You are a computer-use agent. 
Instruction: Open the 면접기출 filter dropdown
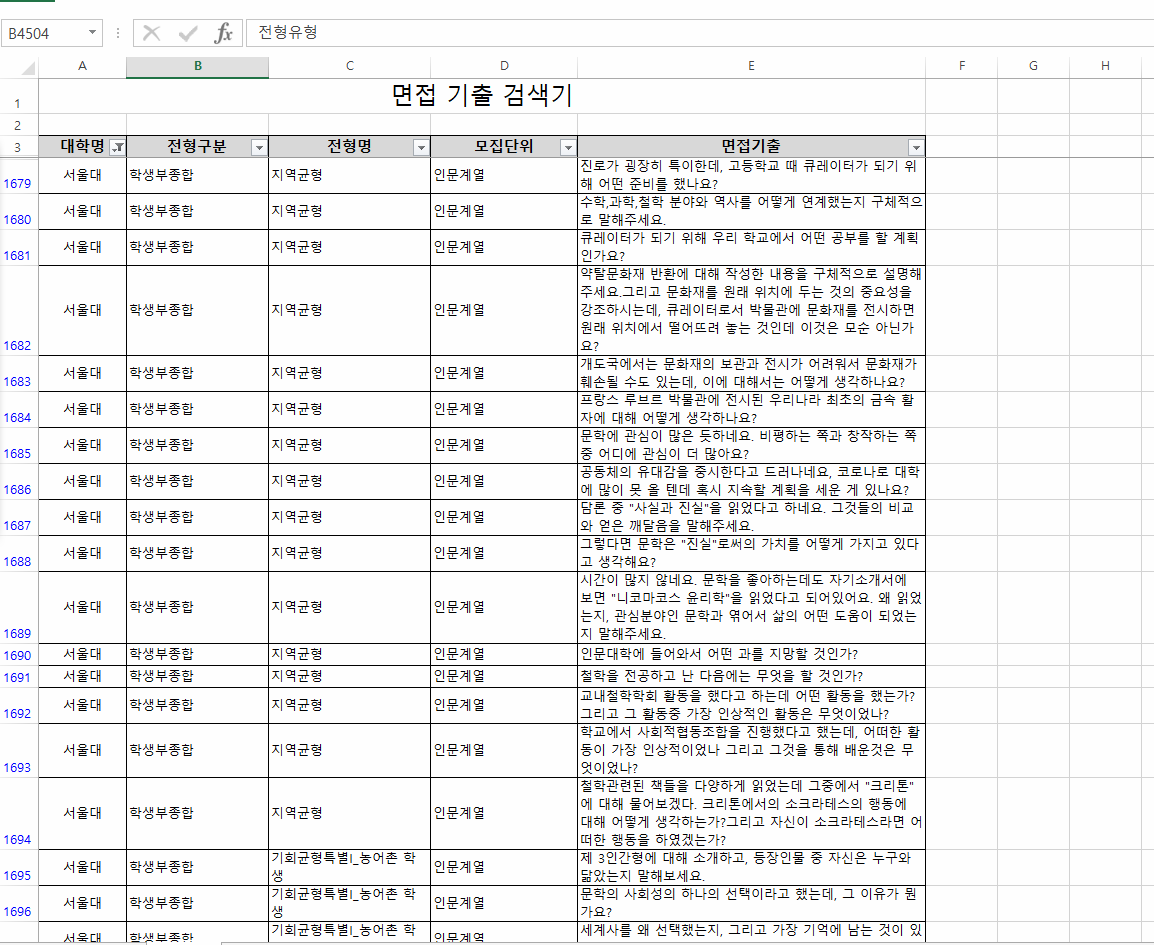(x=916, y=147)
